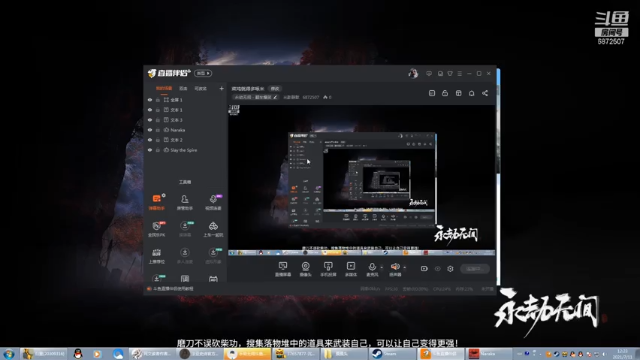Hide the 文本 1 source
The height and width of the screenshot is (360, 640).
coord(150,110)
